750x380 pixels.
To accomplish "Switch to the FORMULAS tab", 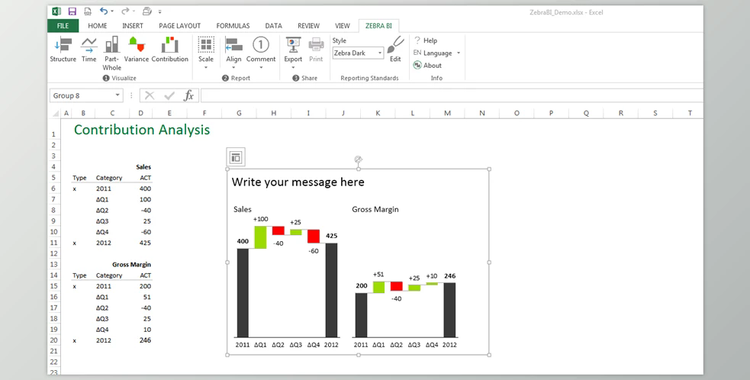I will click(233, 26).
